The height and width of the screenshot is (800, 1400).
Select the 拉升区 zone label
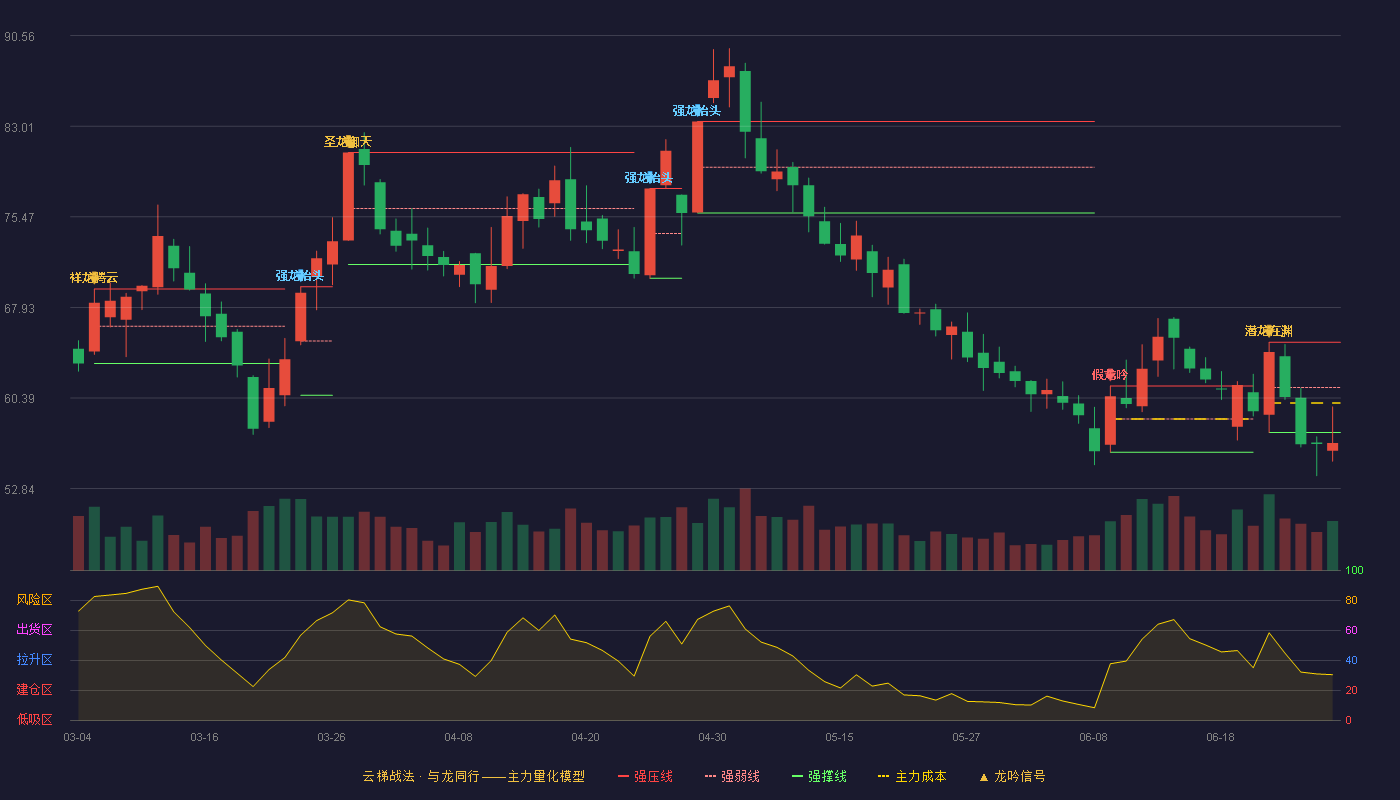coord(34,660)
